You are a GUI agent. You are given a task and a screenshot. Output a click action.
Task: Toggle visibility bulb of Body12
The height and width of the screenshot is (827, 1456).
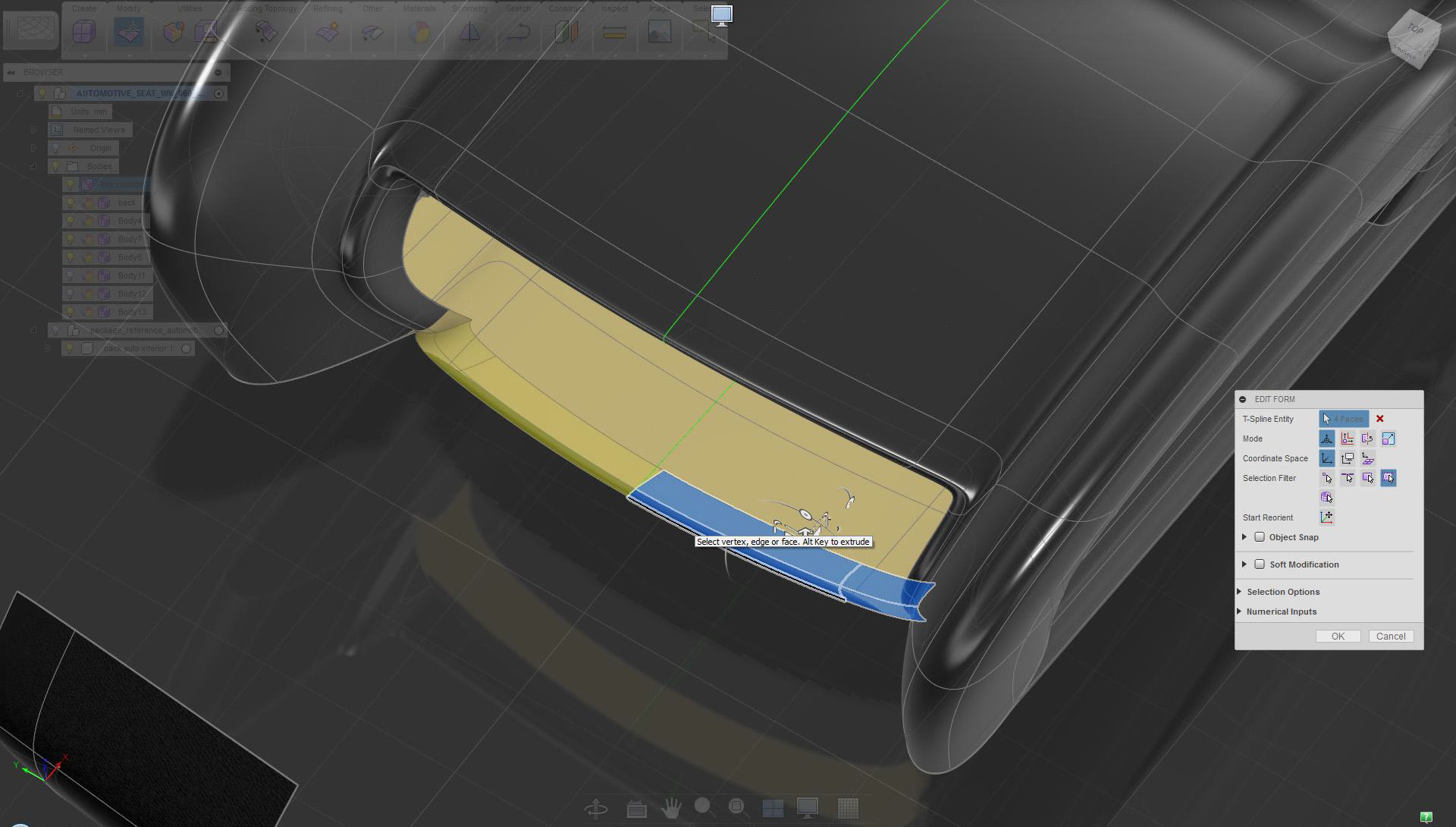pyautogui.click(x=71, y=294)
